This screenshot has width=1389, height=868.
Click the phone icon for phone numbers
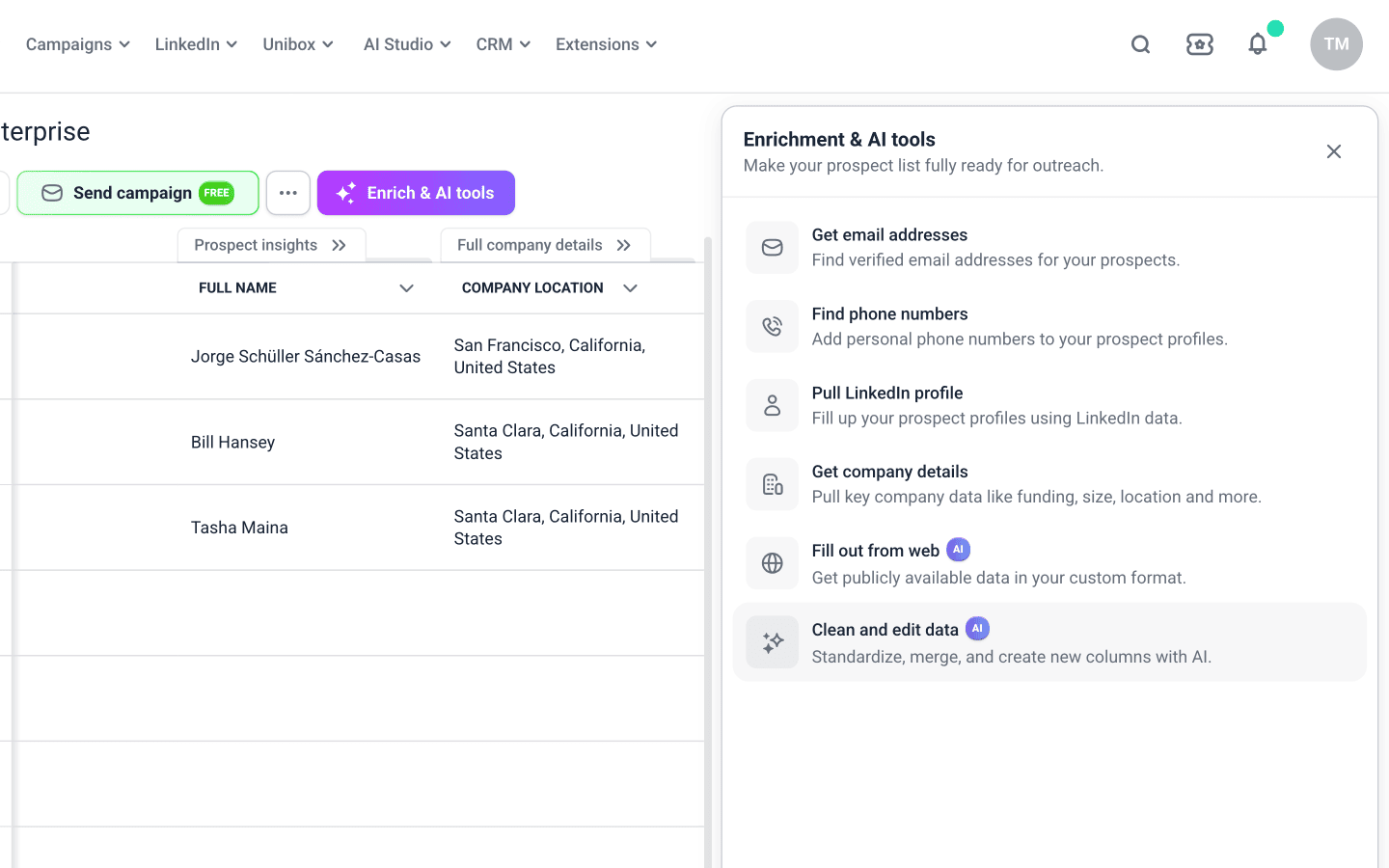coord(772,327)
